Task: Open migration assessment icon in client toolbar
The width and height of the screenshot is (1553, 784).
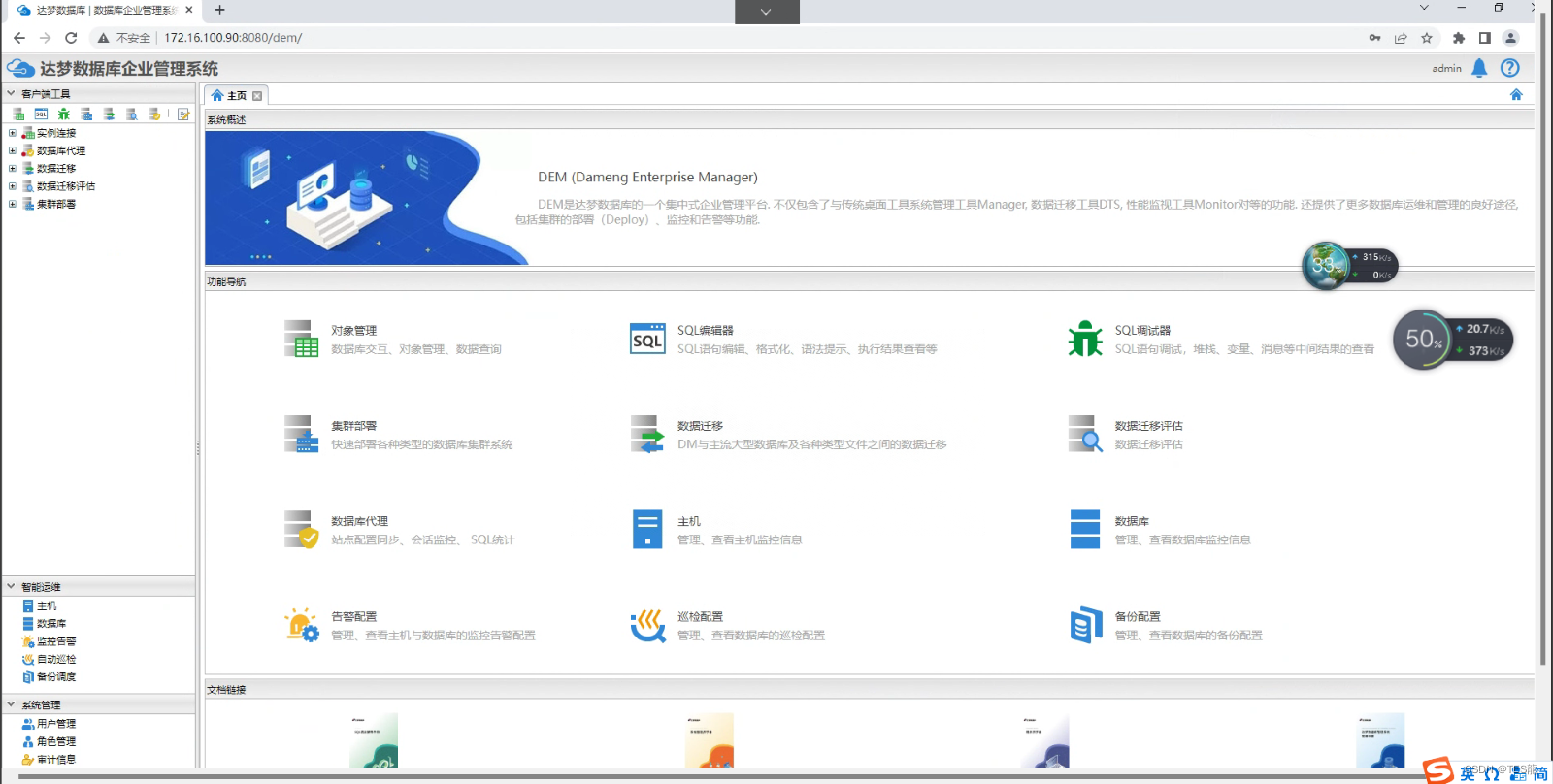Action: tap(131, 114)
